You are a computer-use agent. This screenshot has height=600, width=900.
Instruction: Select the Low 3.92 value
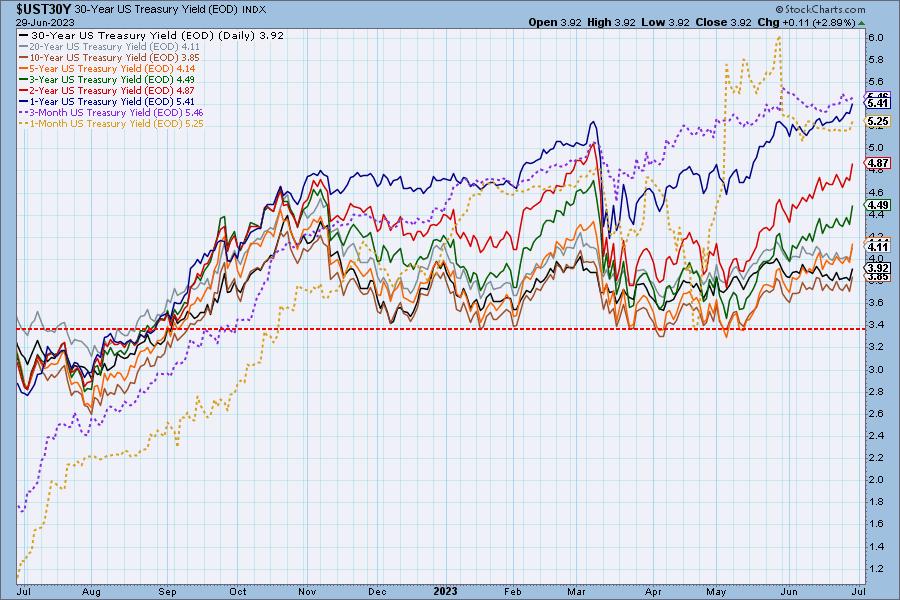tap(664, 22)
